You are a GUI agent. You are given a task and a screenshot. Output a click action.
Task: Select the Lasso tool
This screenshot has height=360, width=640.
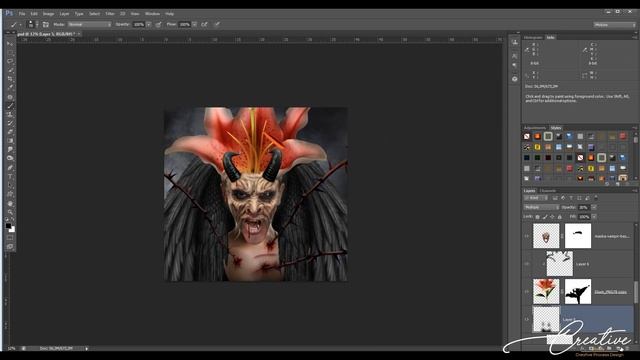(10, 61)
